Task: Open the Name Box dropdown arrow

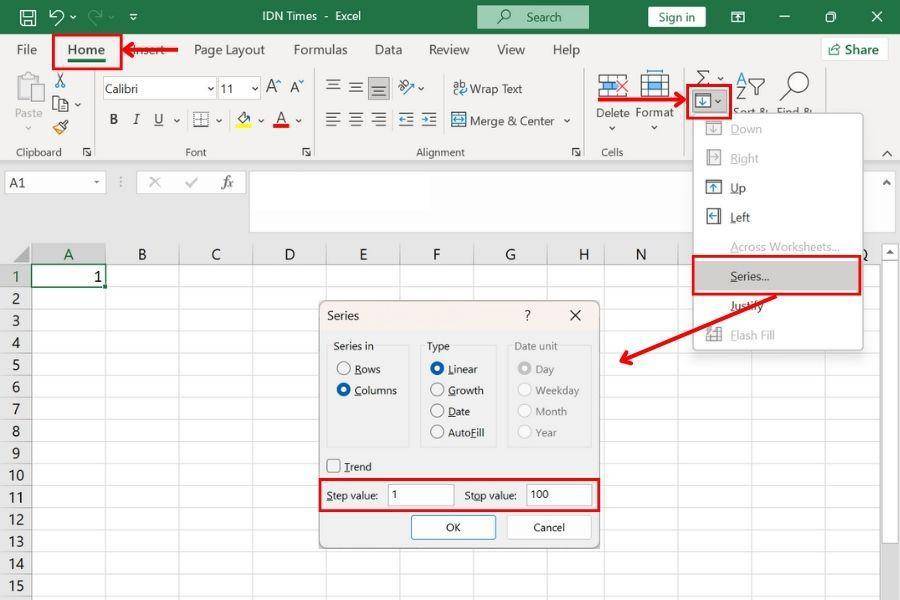Action: pyautogui.click(x=96, y=183)
